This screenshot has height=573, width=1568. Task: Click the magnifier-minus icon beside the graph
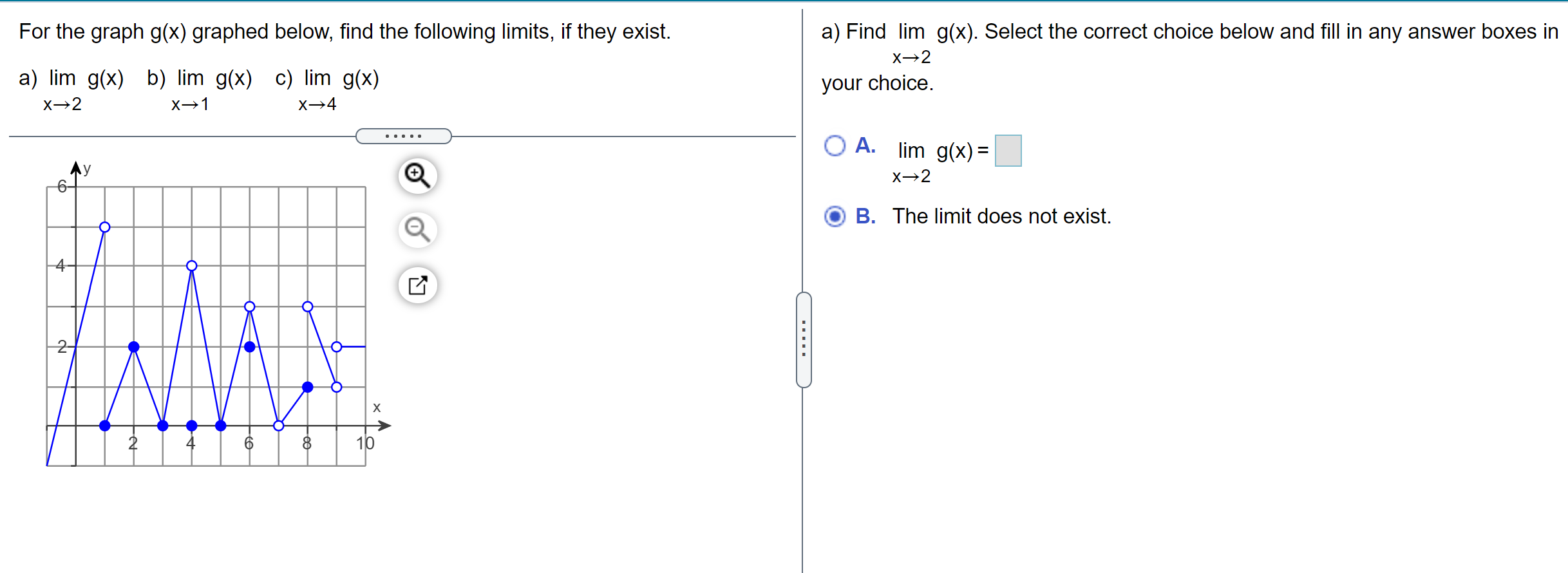coord(417,230)
